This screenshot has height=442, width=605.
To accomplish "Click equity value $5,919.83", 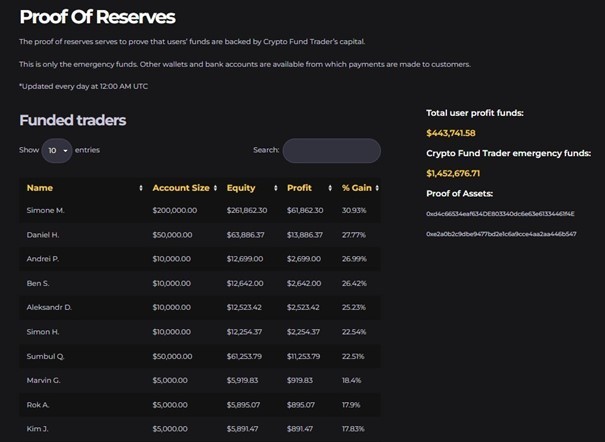I will click(x=242, y=380).
